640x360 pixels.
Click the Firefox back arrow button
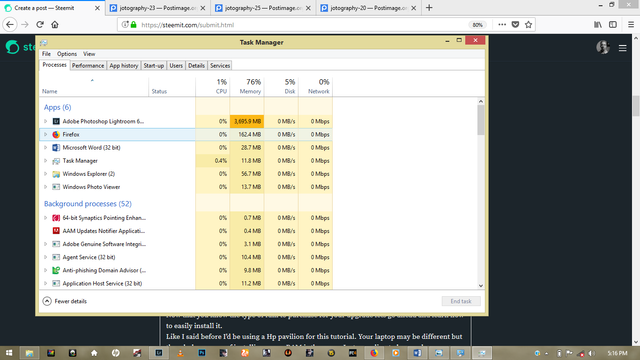pos(10,25)
